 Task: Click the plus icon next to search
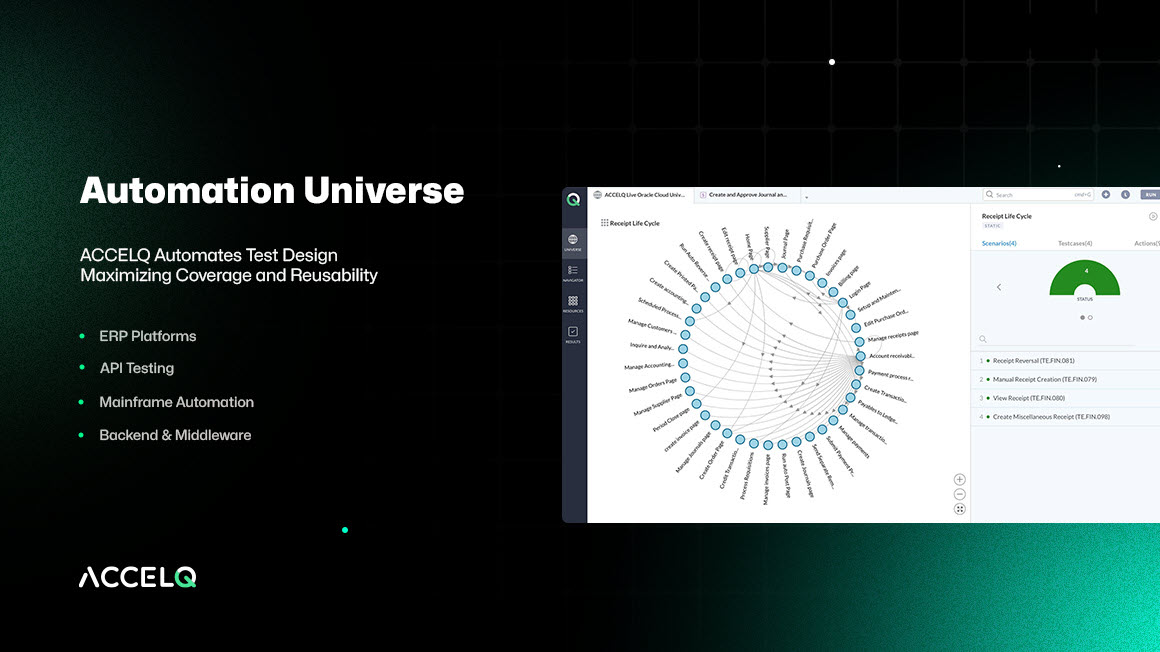tap(1106, 193)
